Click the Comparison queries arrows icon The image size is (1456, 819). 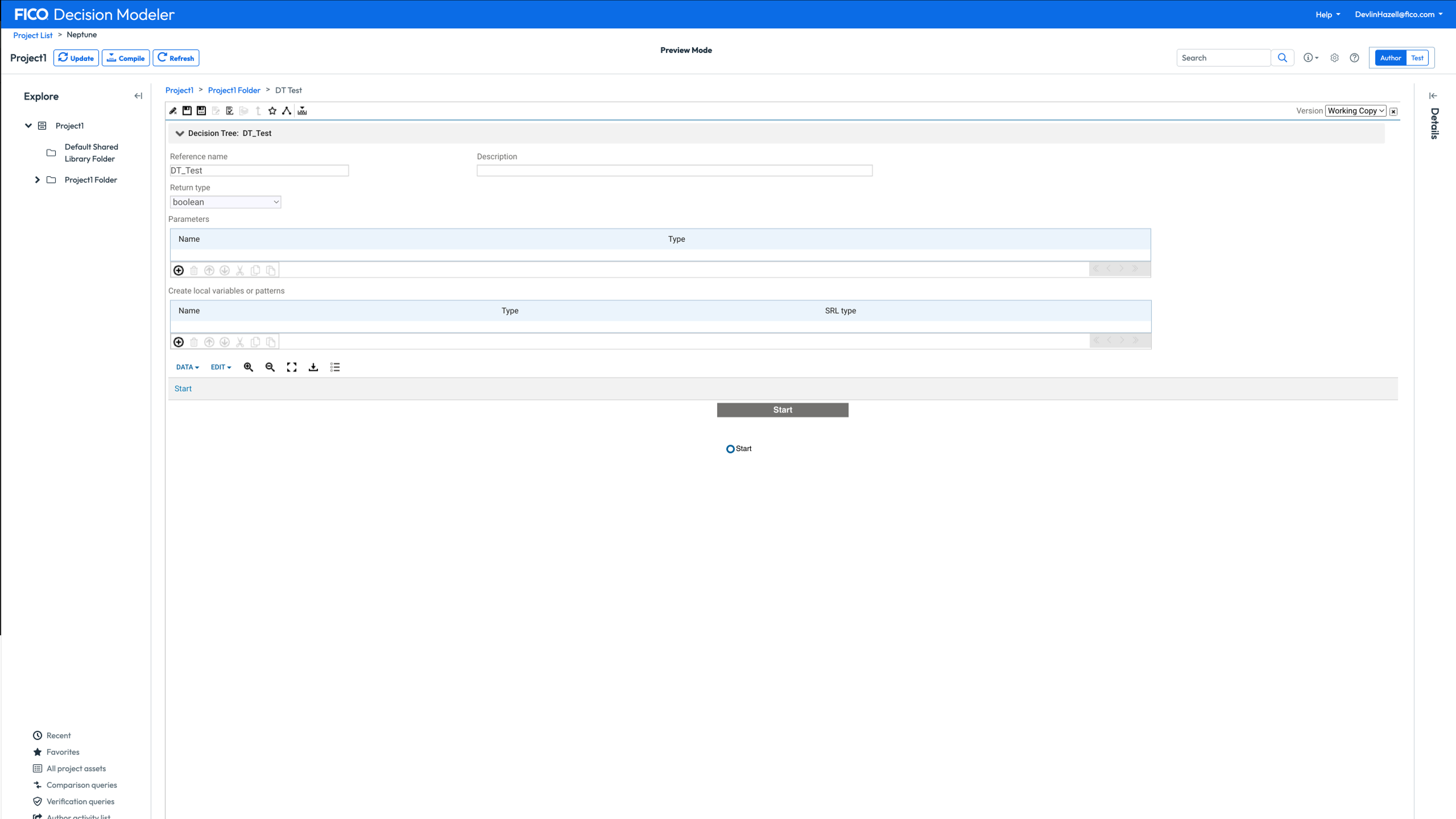point(38,785)
